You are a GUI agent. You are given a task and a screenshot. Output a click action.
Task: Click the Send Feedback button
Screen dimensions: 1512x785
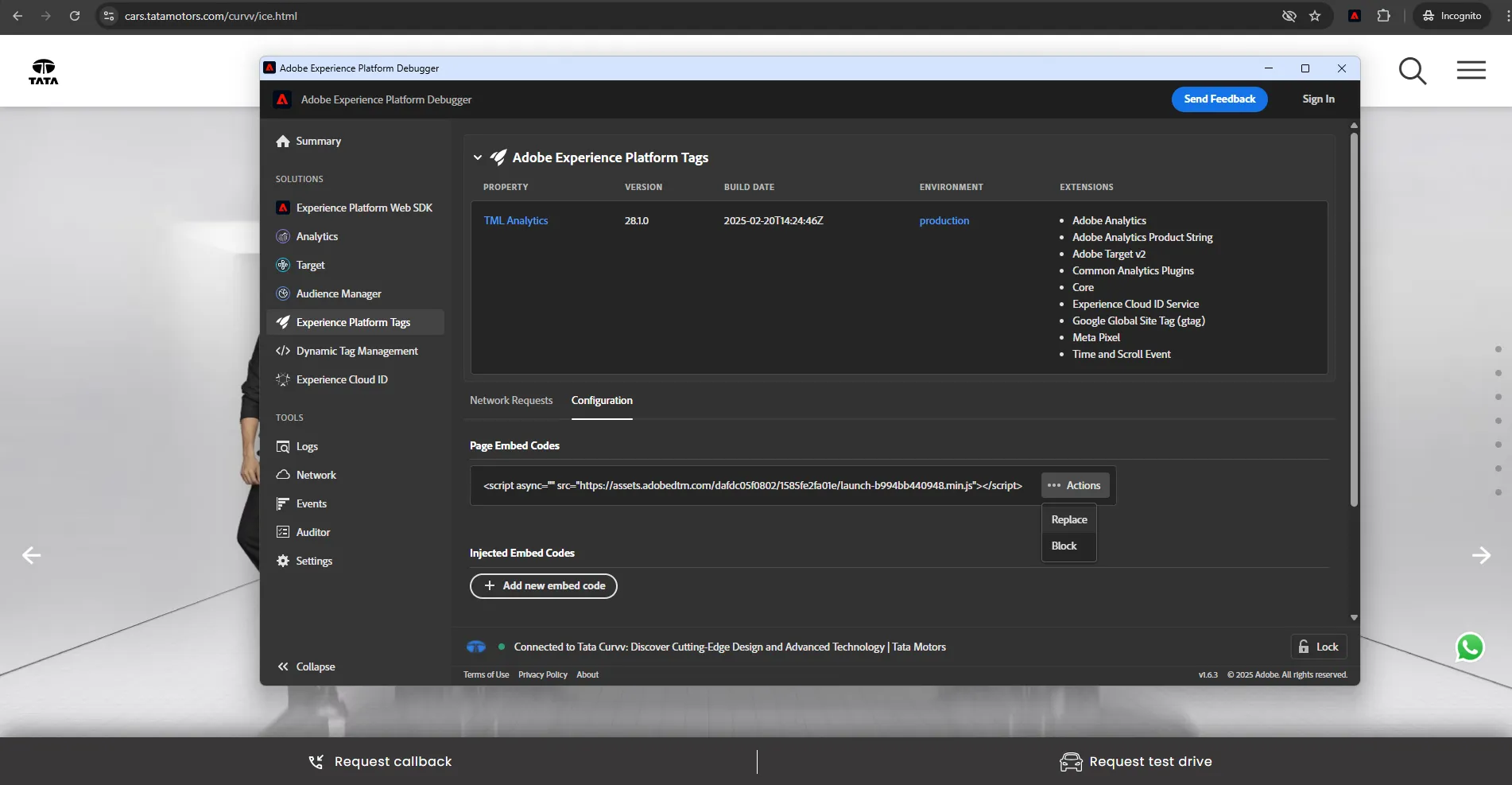1219,99
